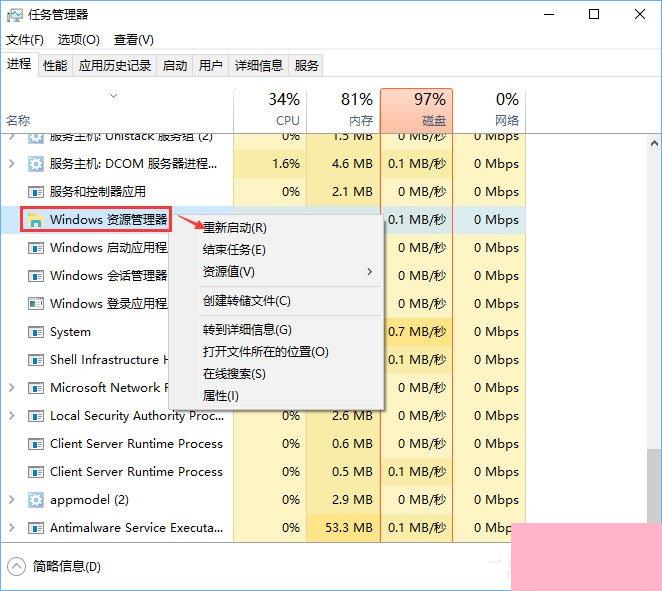Click the Antimalware Service Executable icon

pyautogui.click(x=36, y=528)
